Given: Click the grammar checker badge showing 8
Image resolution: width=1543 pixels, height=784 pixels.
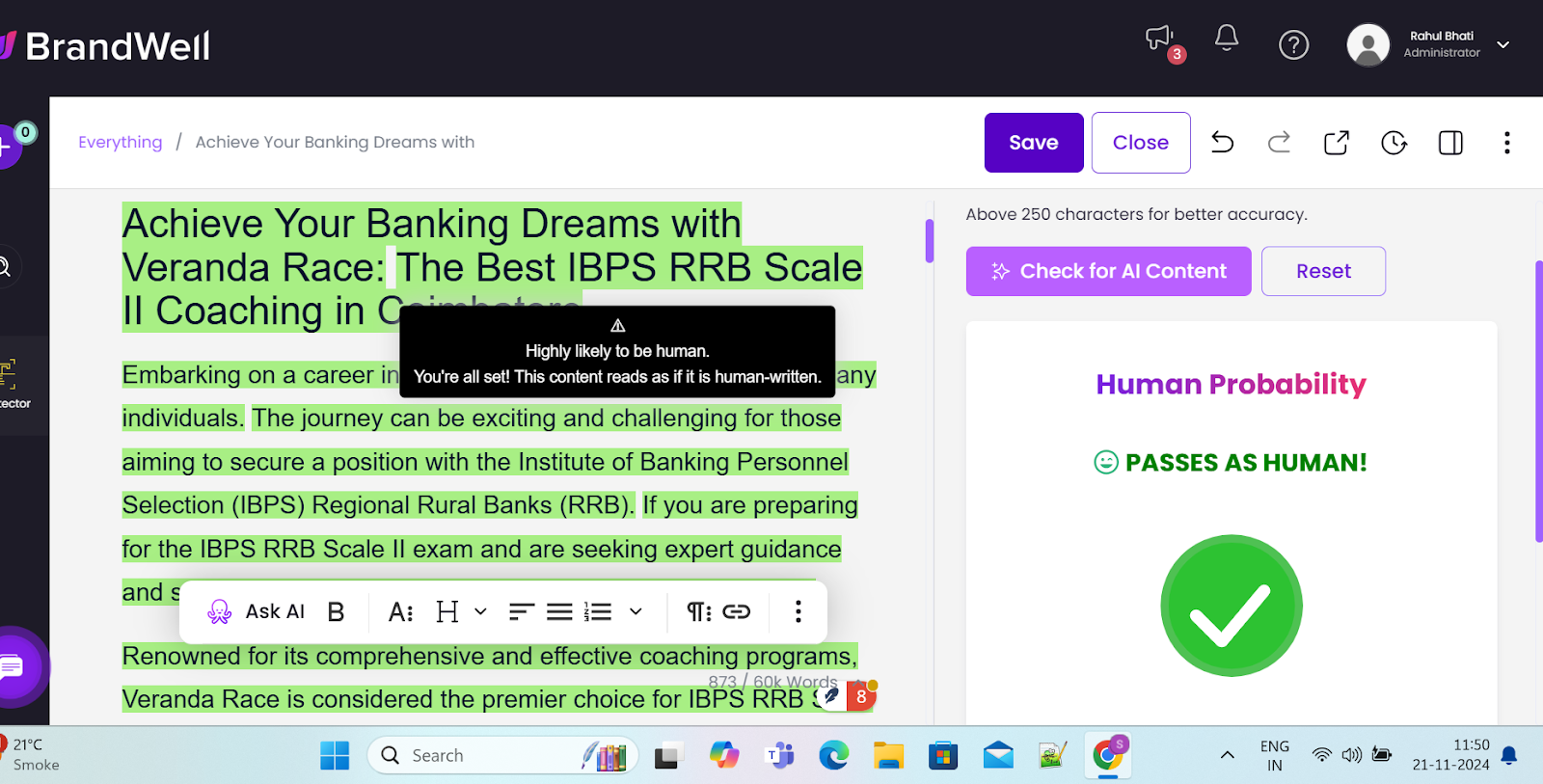Looking at the screenshot, I should 860,695.
